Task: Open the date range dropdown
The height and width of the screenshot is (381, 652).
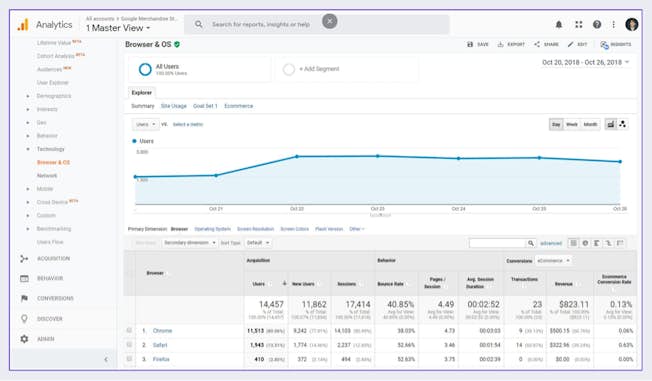Action: 585,62
